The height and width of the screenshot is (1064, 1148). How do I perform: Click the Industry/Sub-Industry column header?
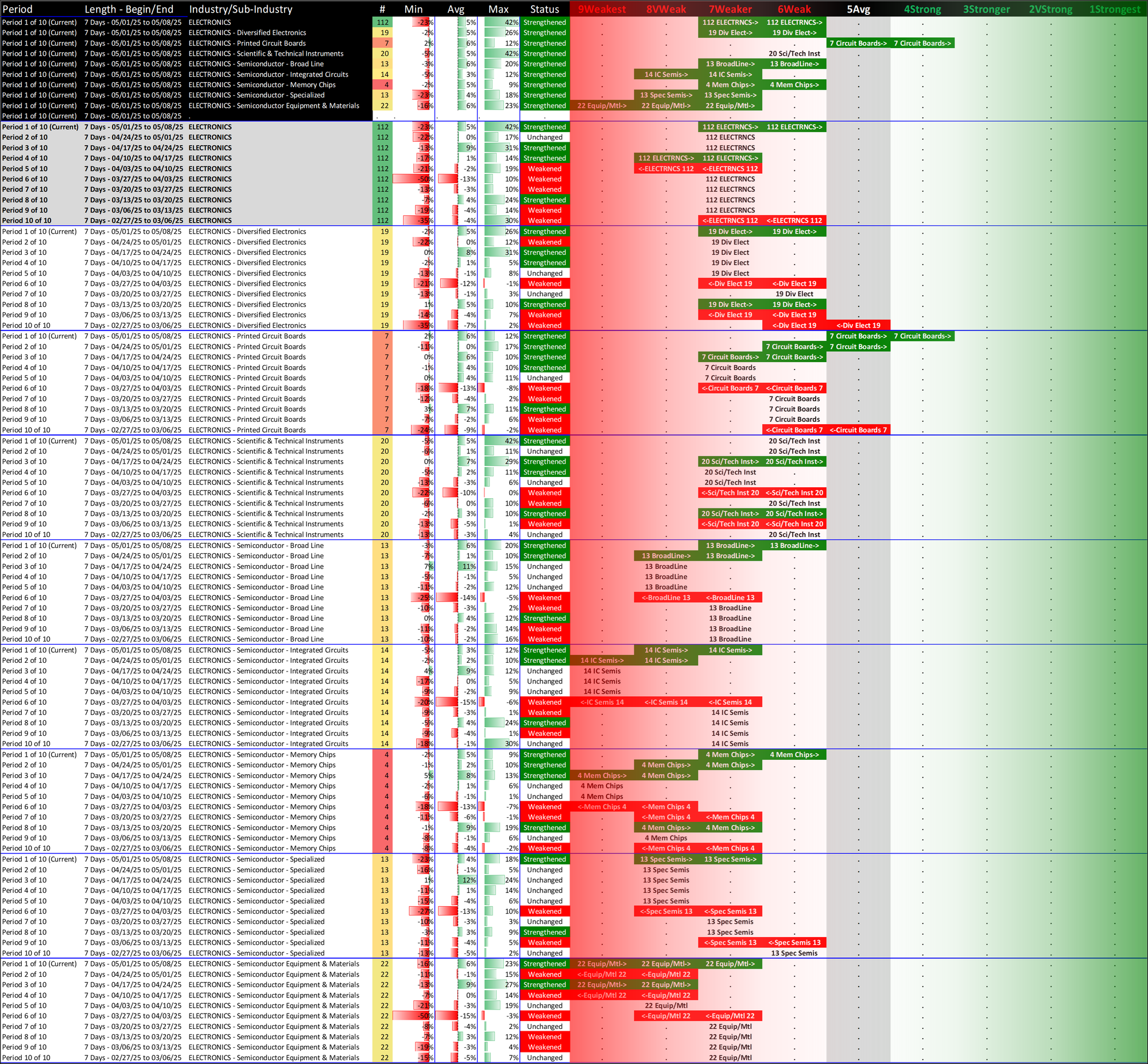click(241, 9)
